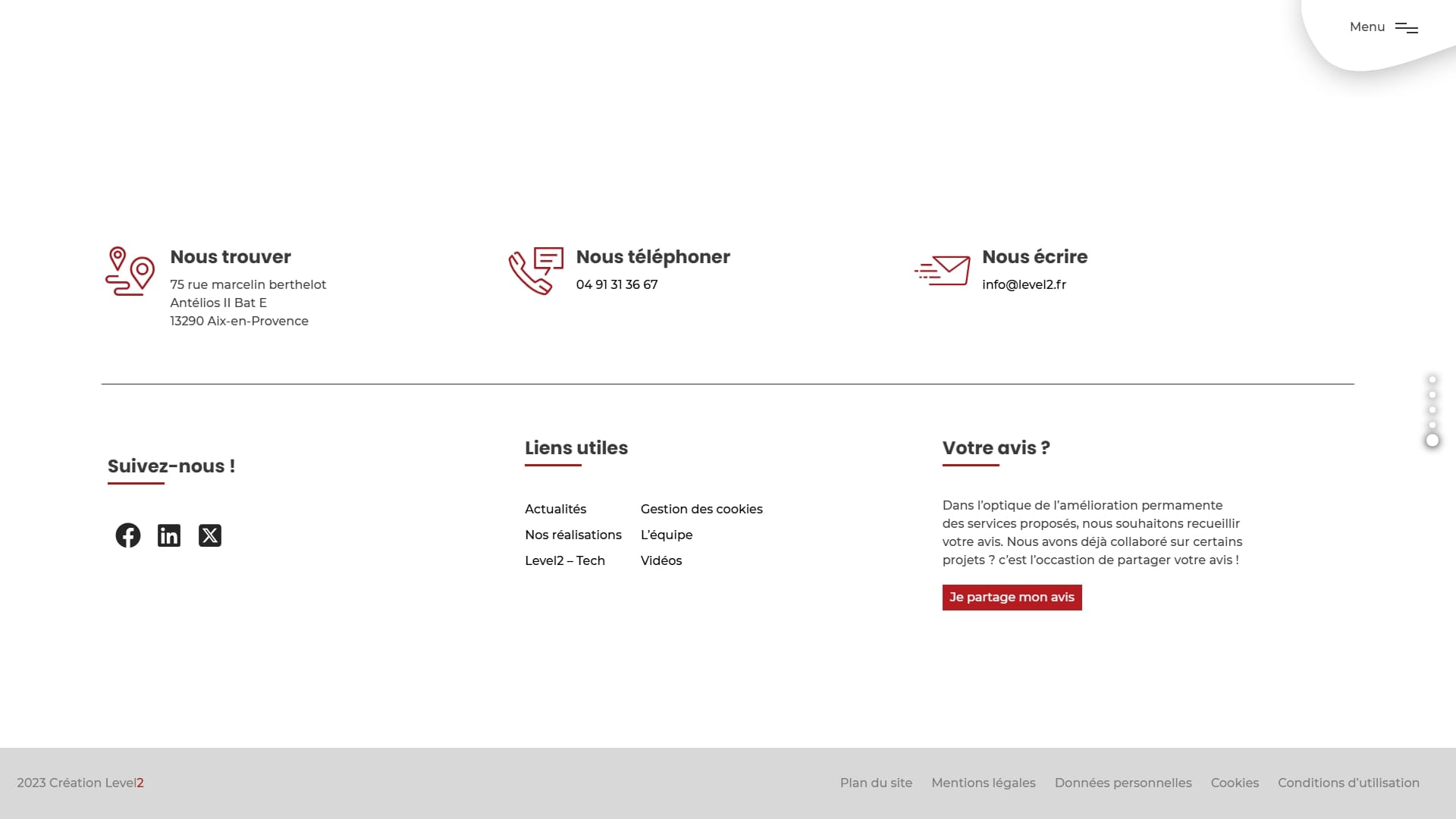Click the map pin location icon

pos(130,271)
